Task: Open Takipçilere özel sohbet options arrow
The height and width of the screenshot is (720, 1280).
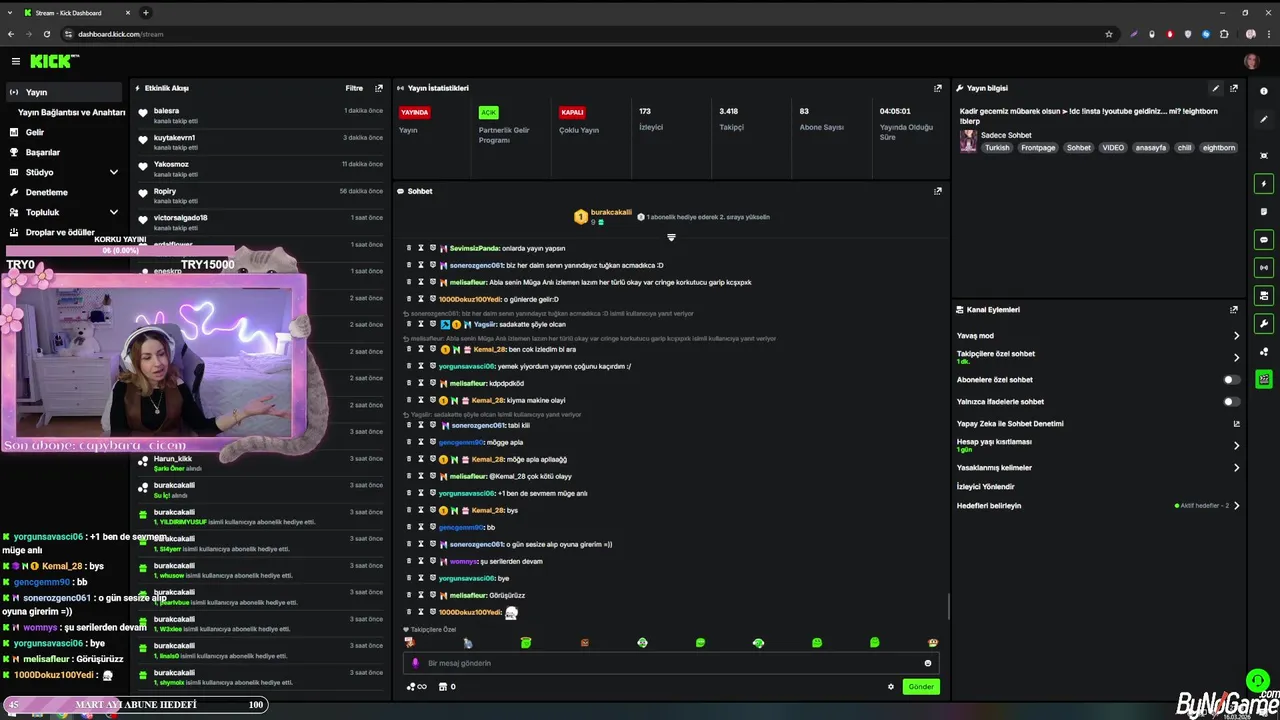Action: point(1236,357)
